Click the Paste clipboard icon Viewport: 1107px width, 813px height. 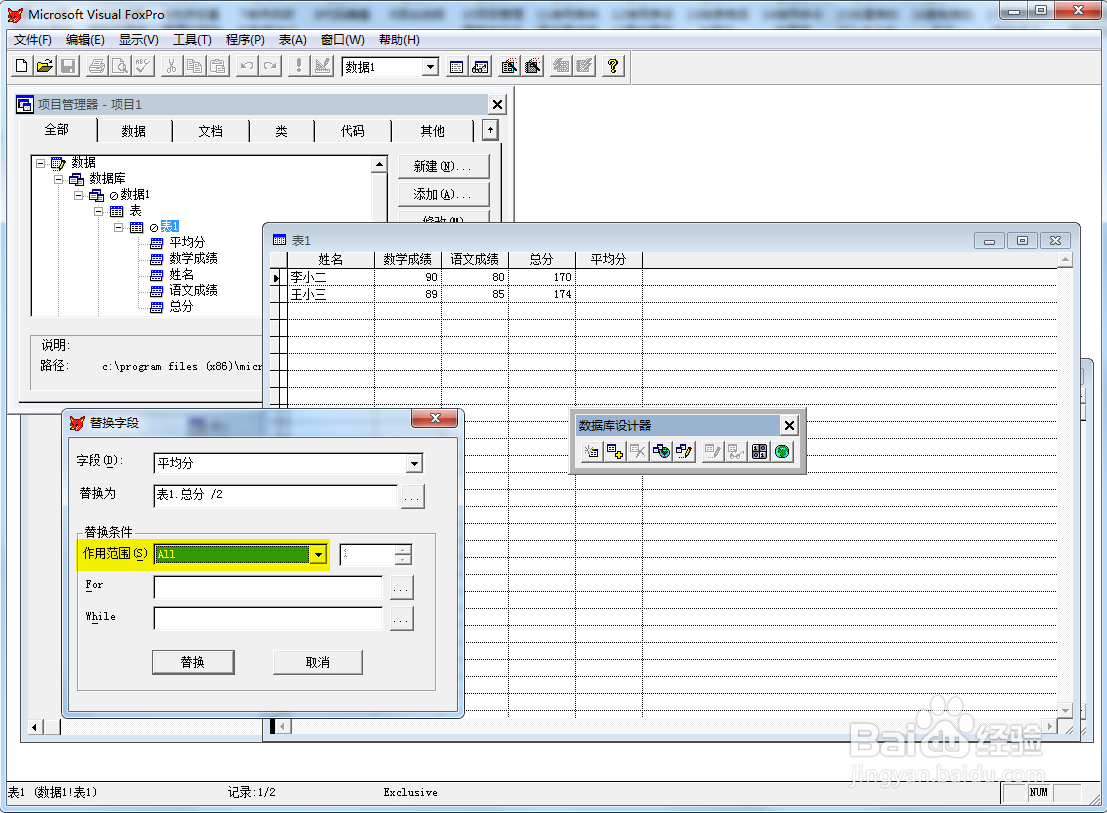[218, 66]
